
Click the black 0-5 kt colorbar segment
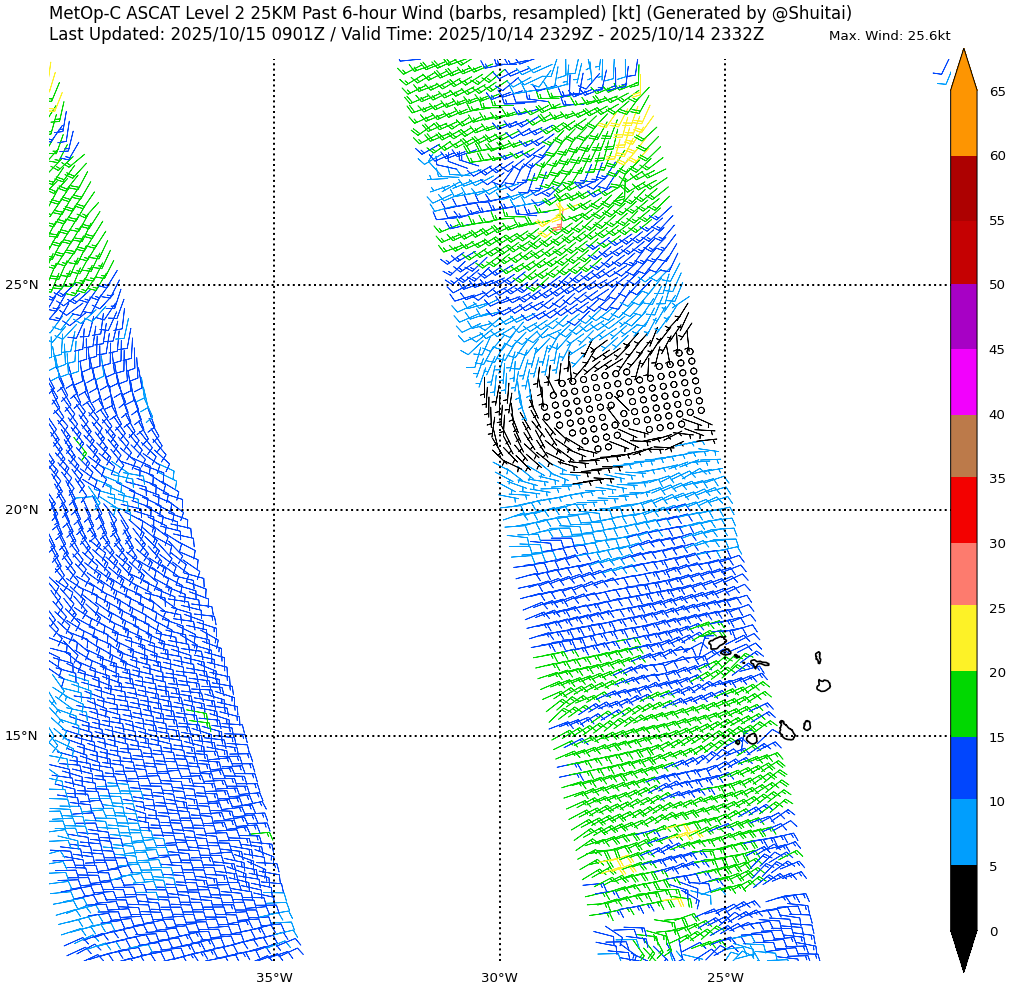963,897
